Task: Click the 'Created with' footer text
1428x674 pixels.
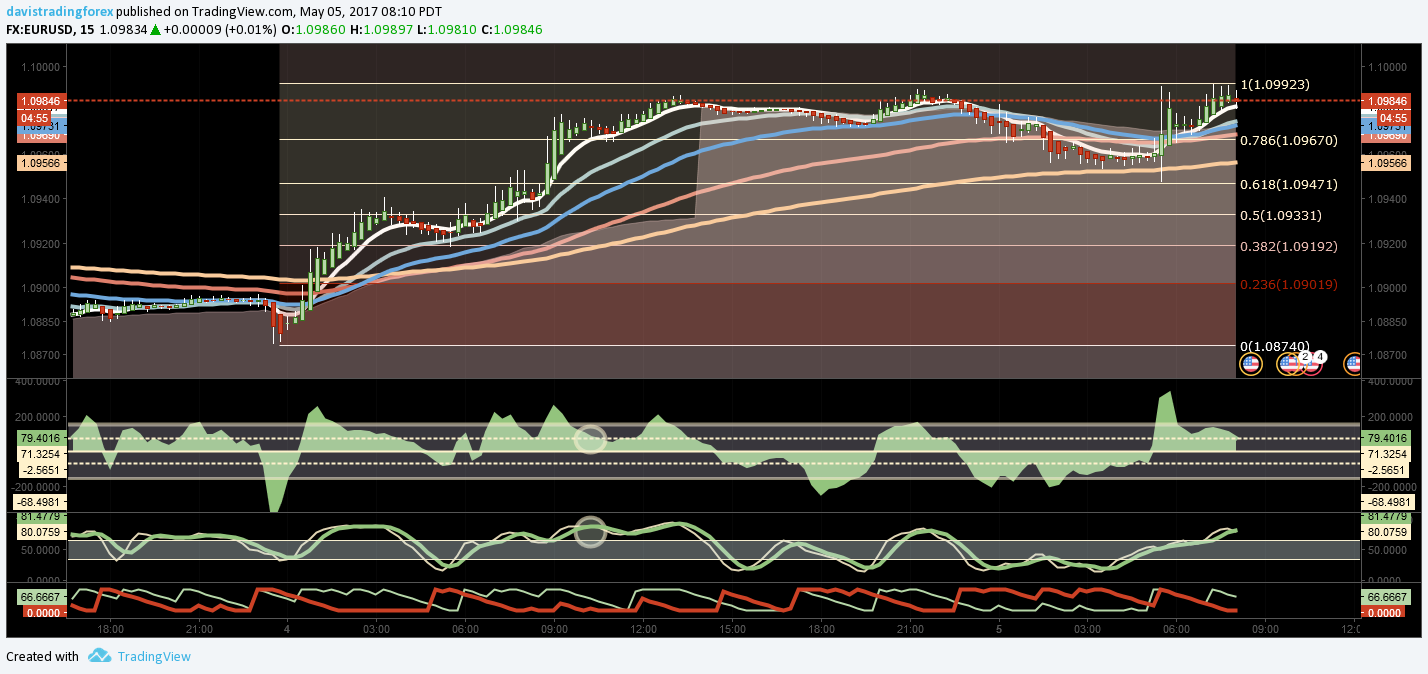Action: (x=42, y=657)
